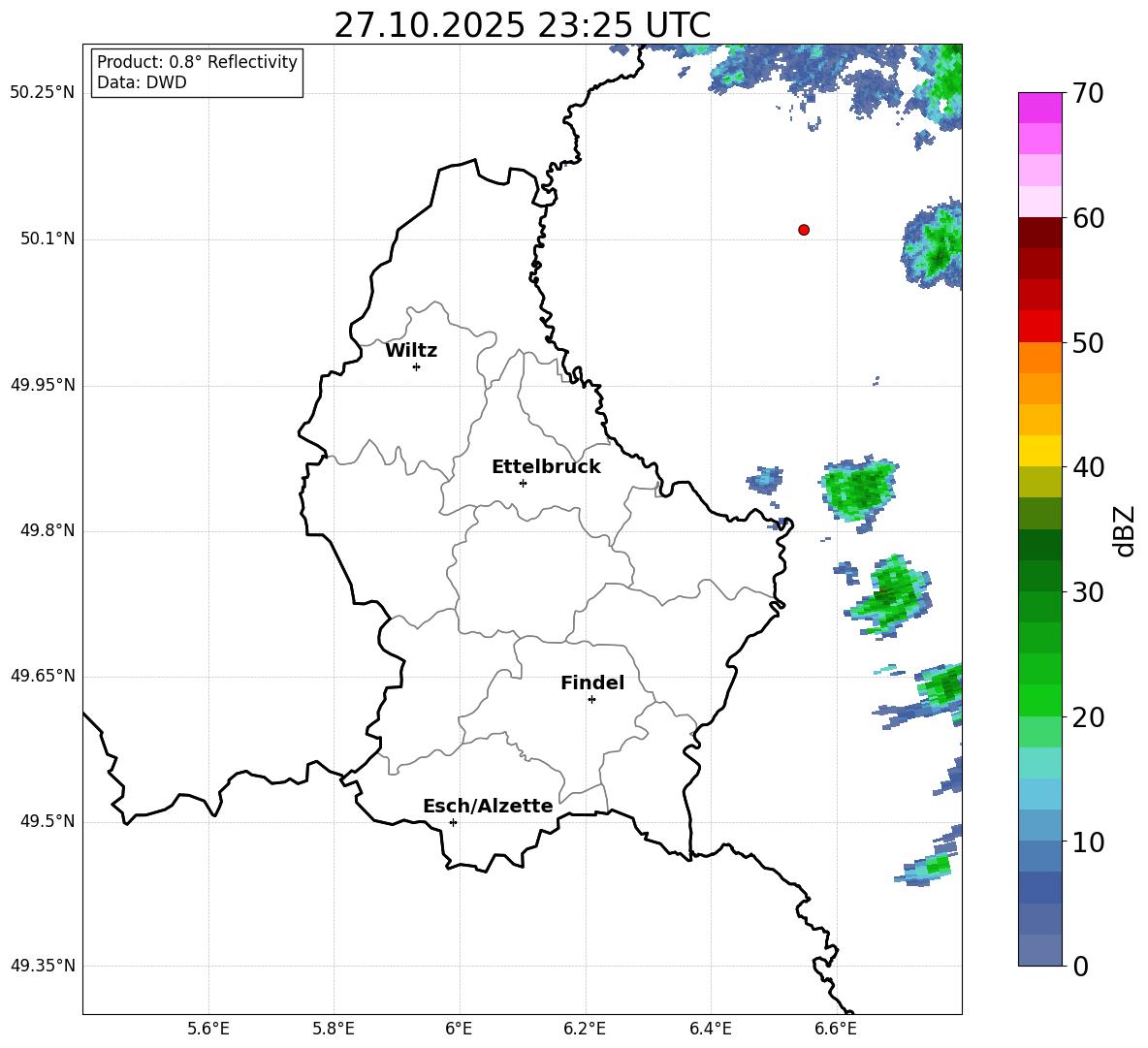Image resolution: width=1148 pixels, height=1048 pixels.
Task: Click the 40 label on colorbar
Action: tap(1088, 467)
